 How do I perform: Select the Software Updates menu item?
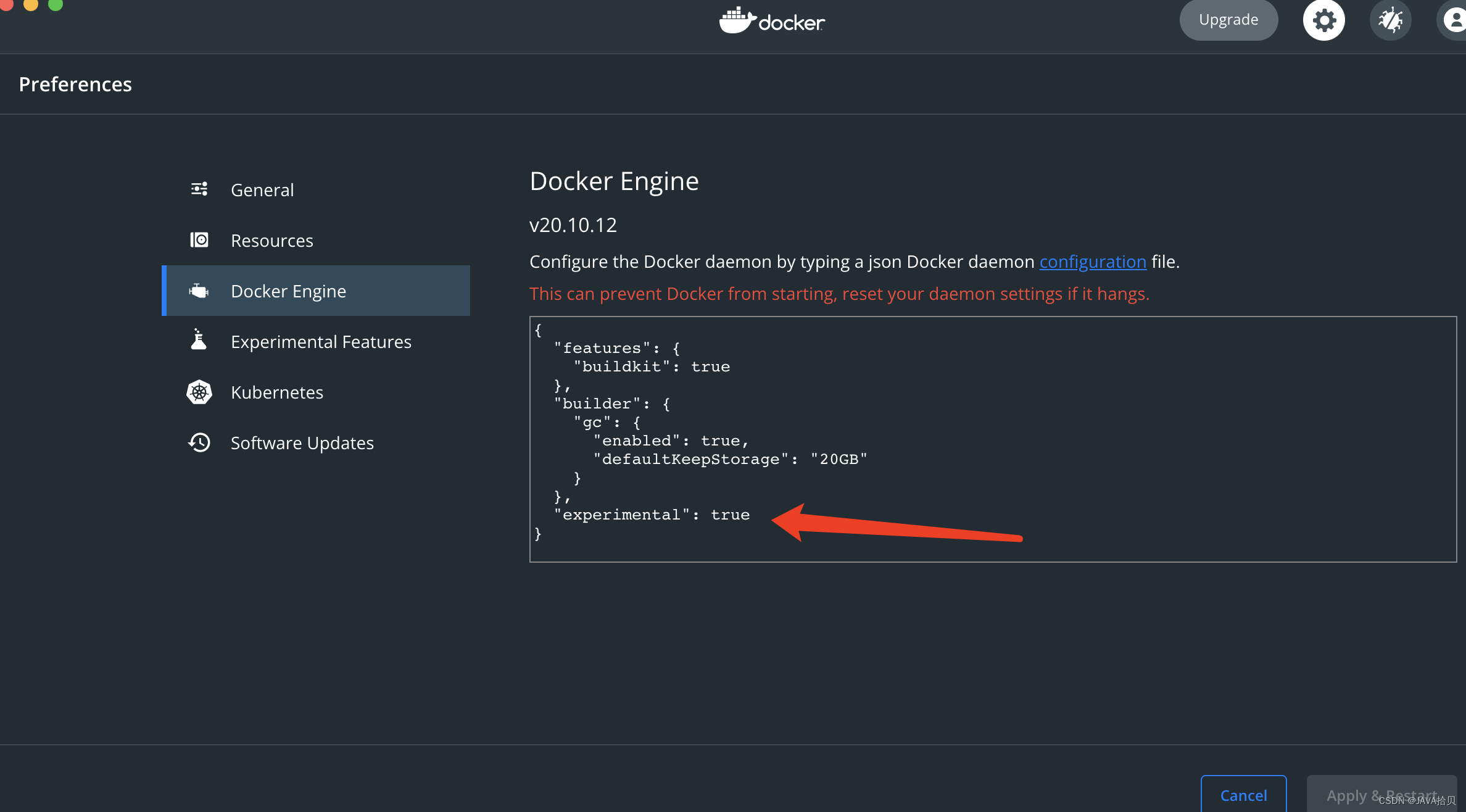302,442
